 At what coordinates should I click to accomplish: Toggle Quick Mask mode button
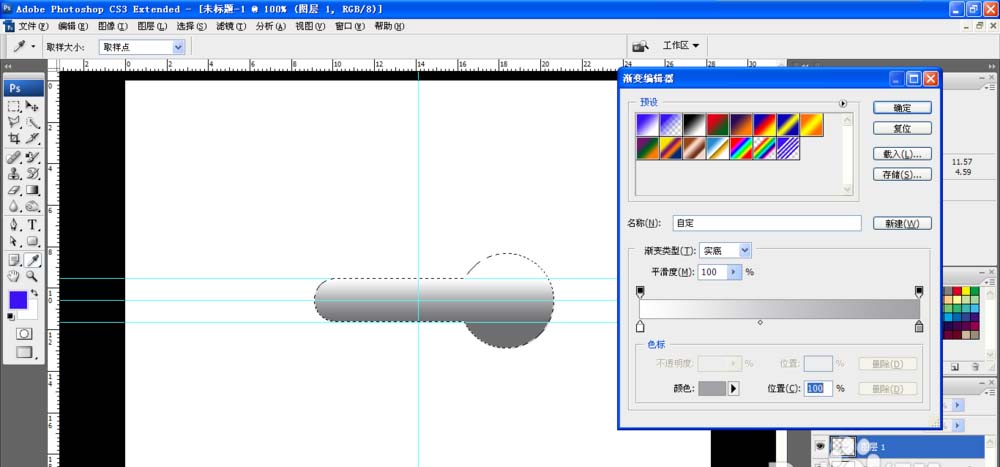[x=24, y=333]
